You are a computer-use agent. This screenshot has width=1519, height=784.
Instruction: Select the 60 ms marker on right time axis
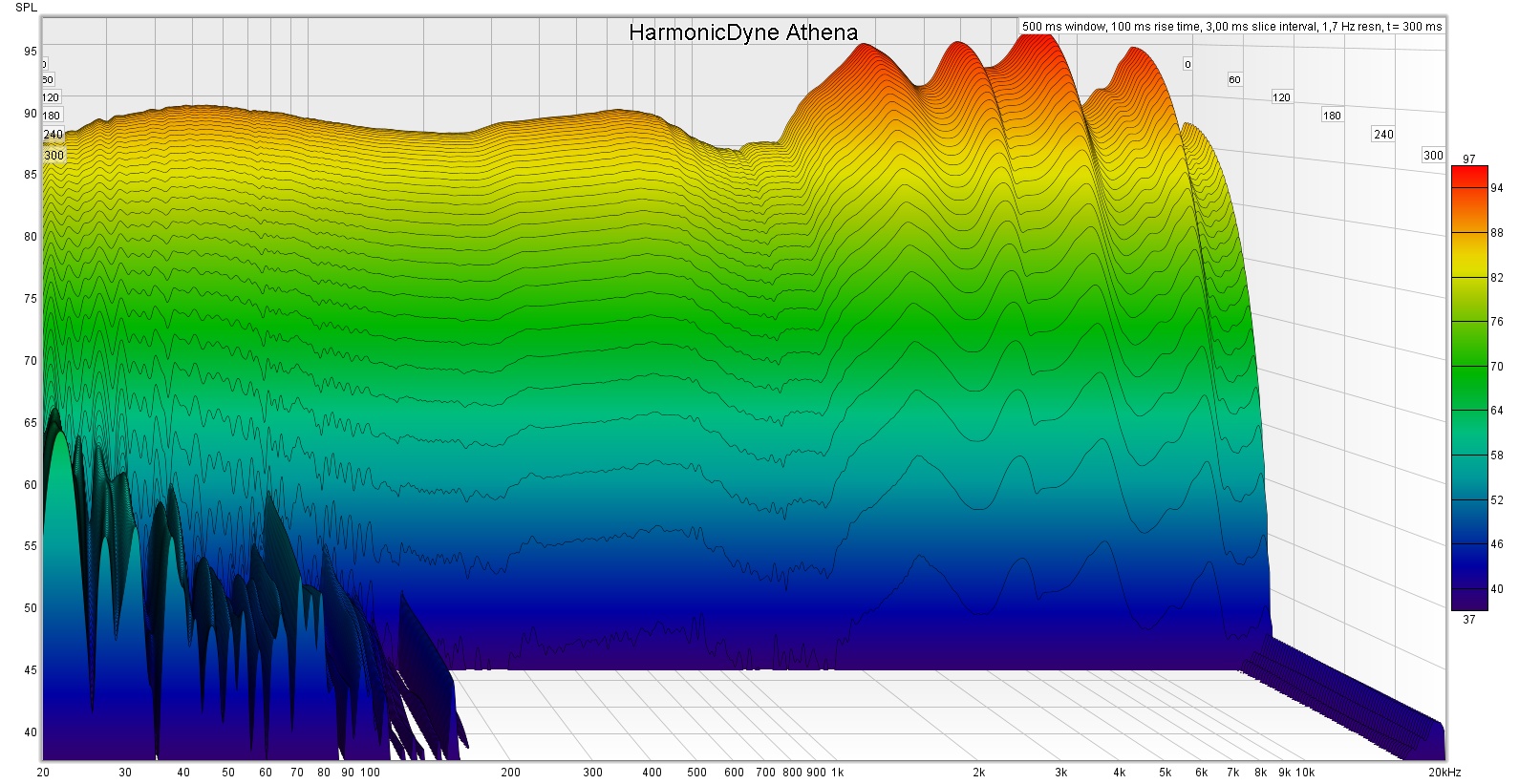[x=1234, y=80]
